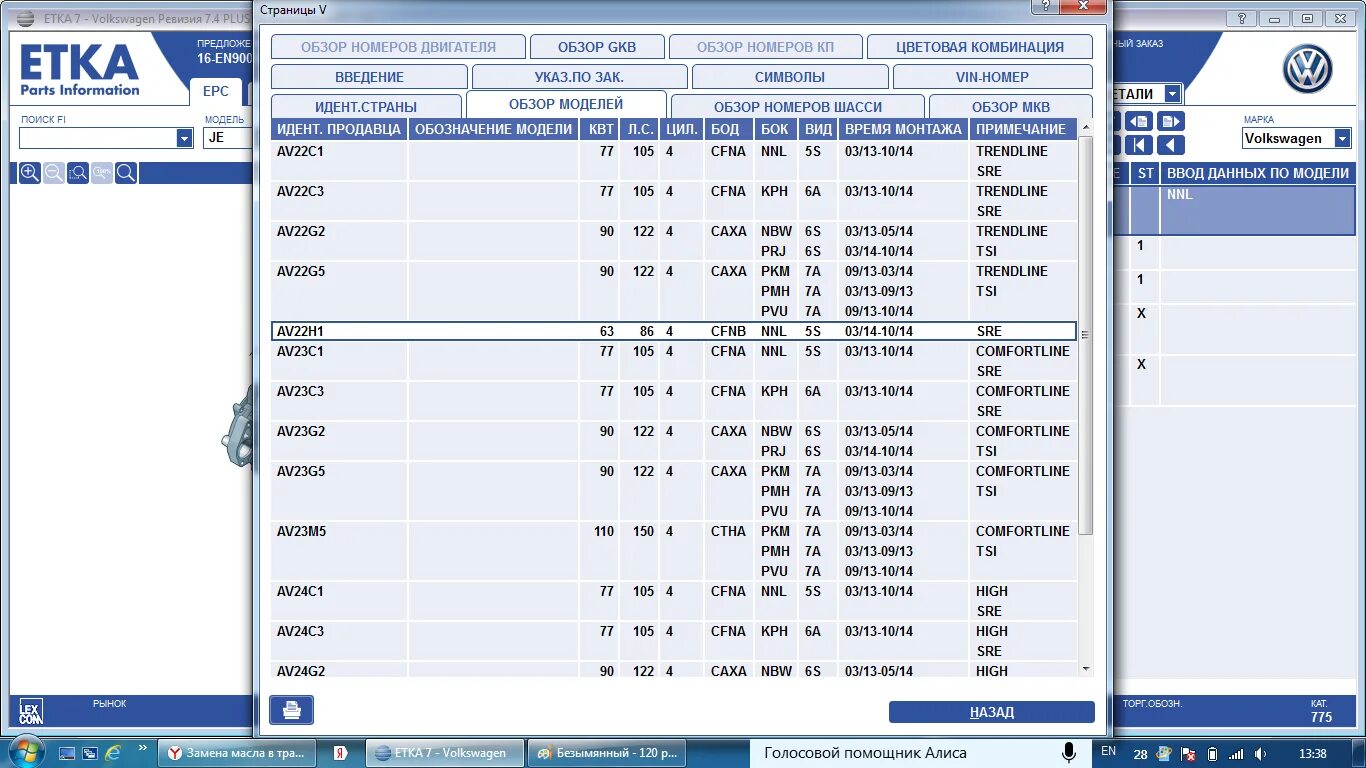Click the zoom in magnifier icon
The height and width of the screenshot is (768, 1366).
pyautogui.click(x=30, y=173)
